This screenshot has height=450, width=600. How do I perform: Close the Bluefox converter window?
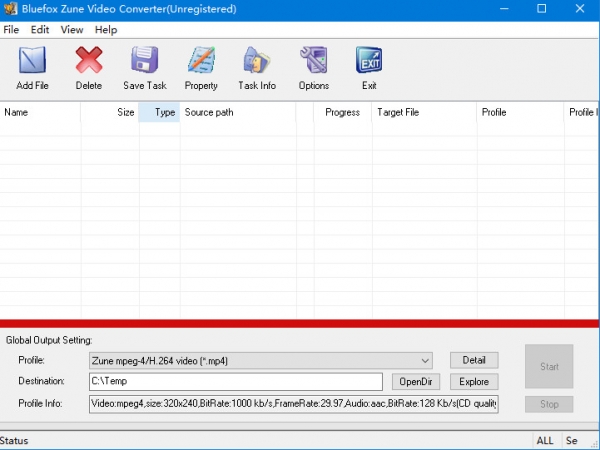[580, 8]
